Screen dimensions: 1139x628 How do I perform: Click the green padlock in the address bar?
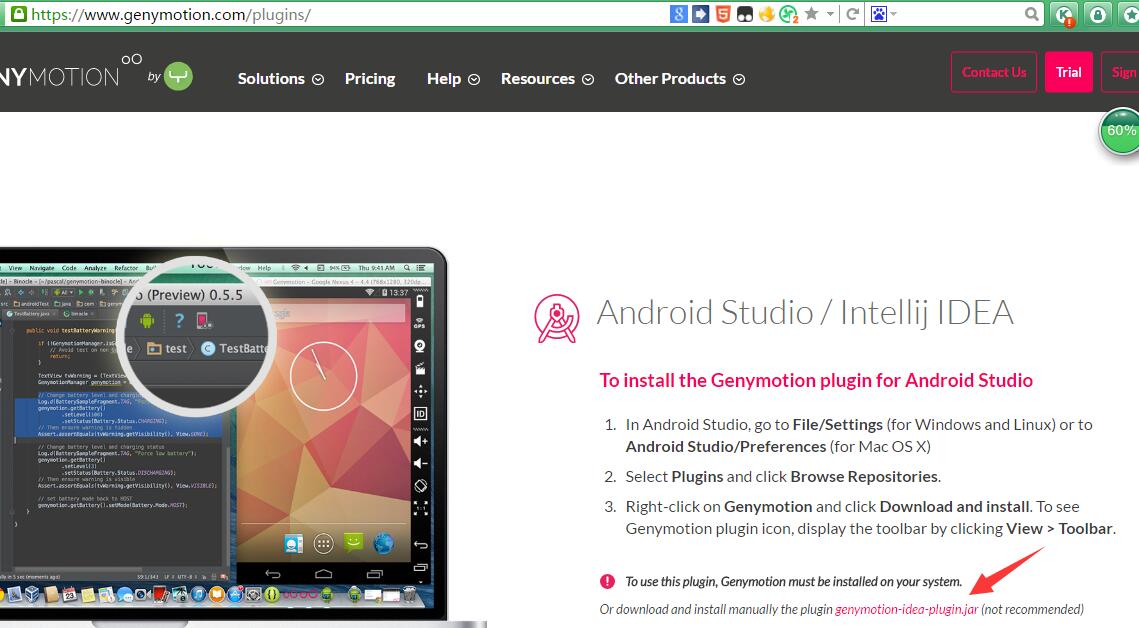point(17,13)
